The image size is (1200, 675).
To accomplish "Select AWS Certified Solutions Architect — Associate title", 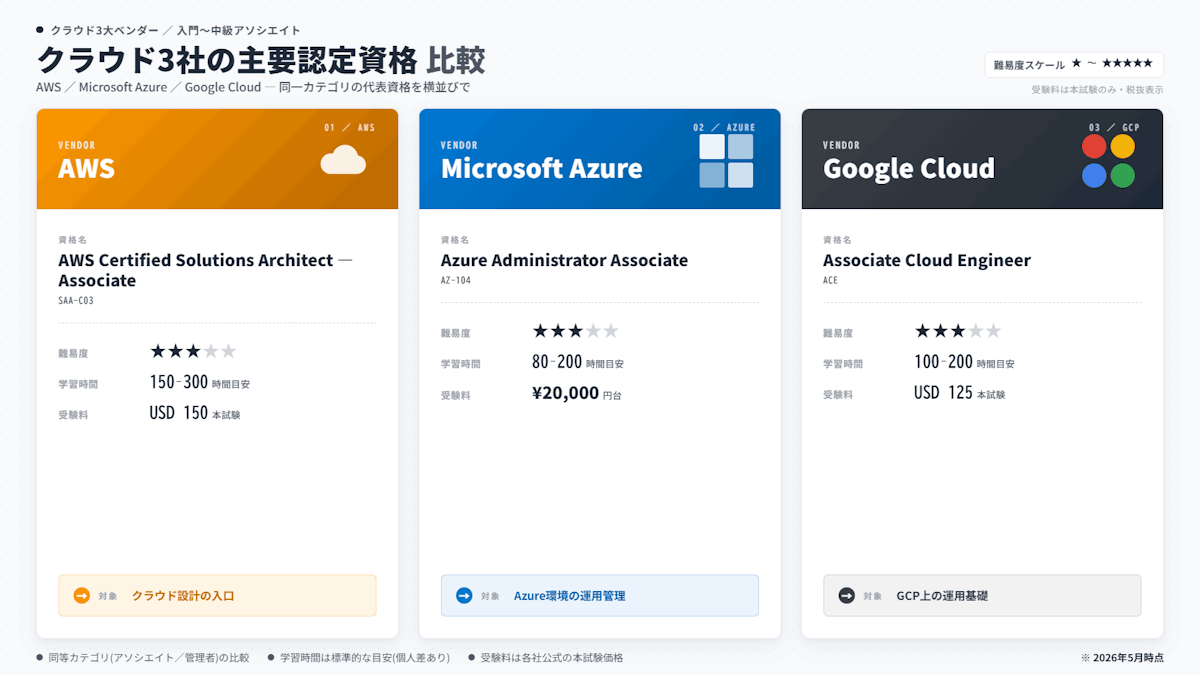I will click(206, 270).
